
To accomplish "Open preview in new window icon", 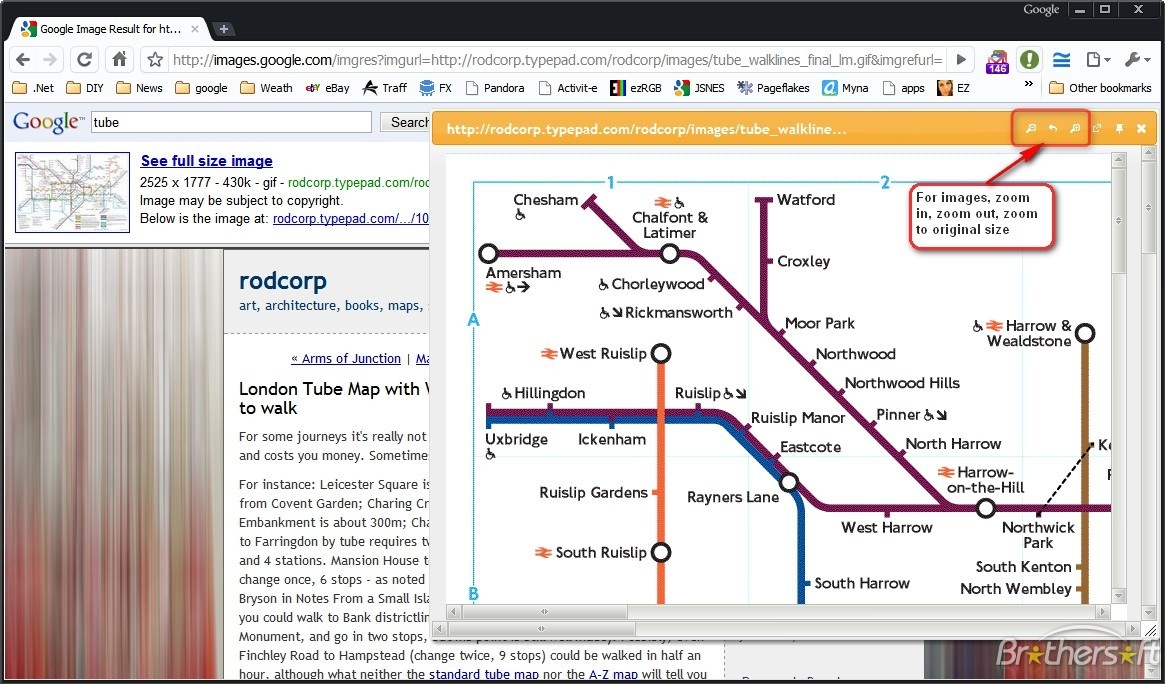I will [1097, 129].
